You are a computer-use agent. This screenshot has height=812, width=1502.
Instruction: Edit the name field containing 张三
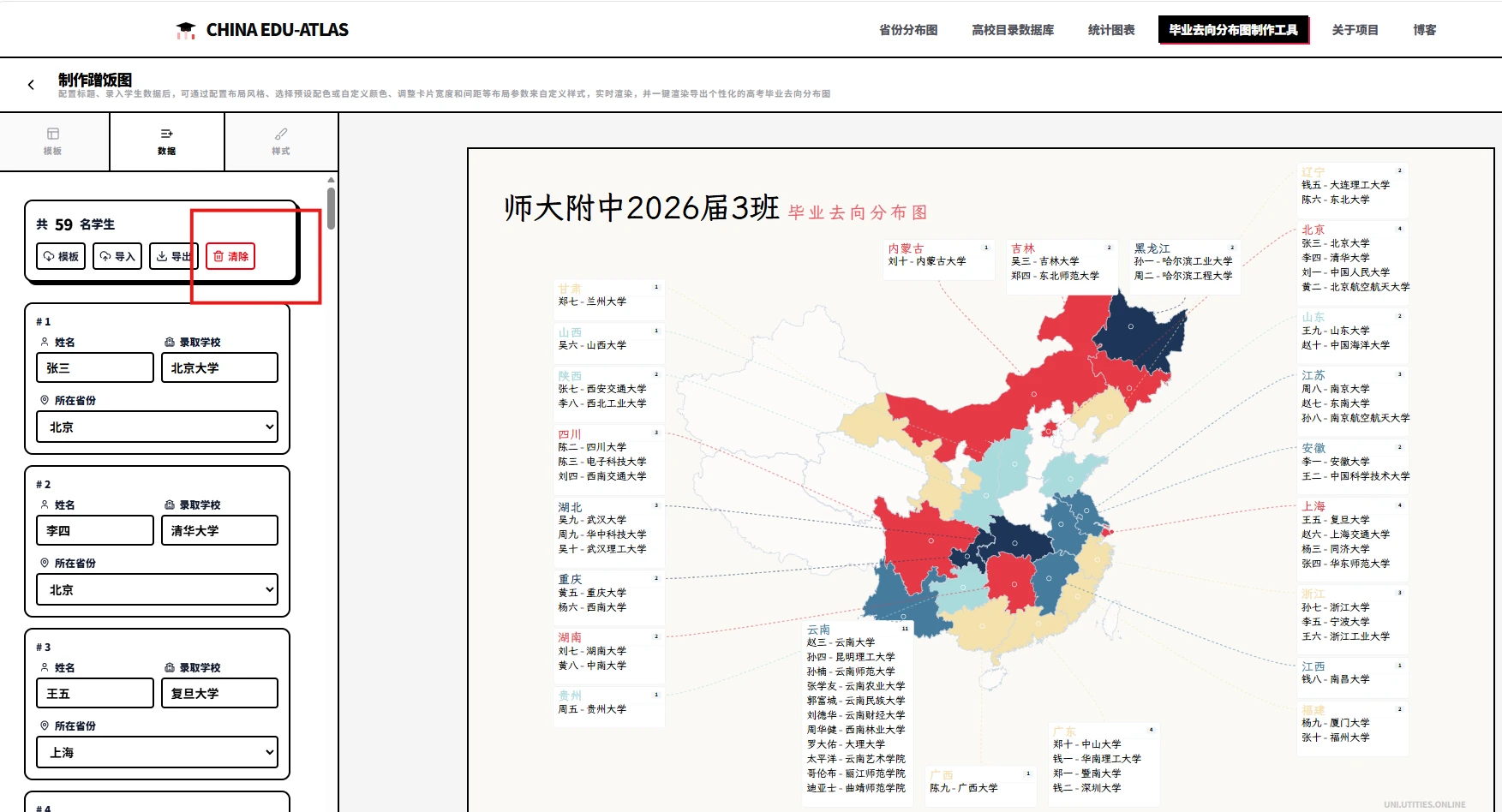pyautogui.click(x=95, y=367)
